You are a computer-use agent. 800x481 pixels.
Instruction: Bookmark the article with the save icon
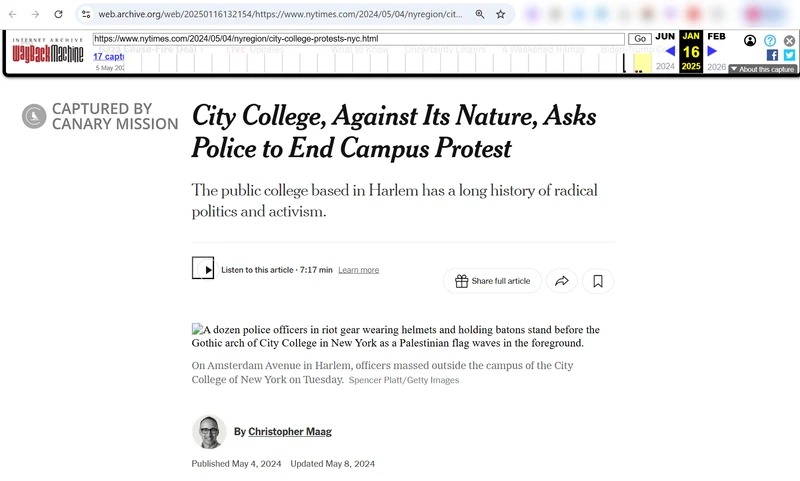tap(598, 281)
